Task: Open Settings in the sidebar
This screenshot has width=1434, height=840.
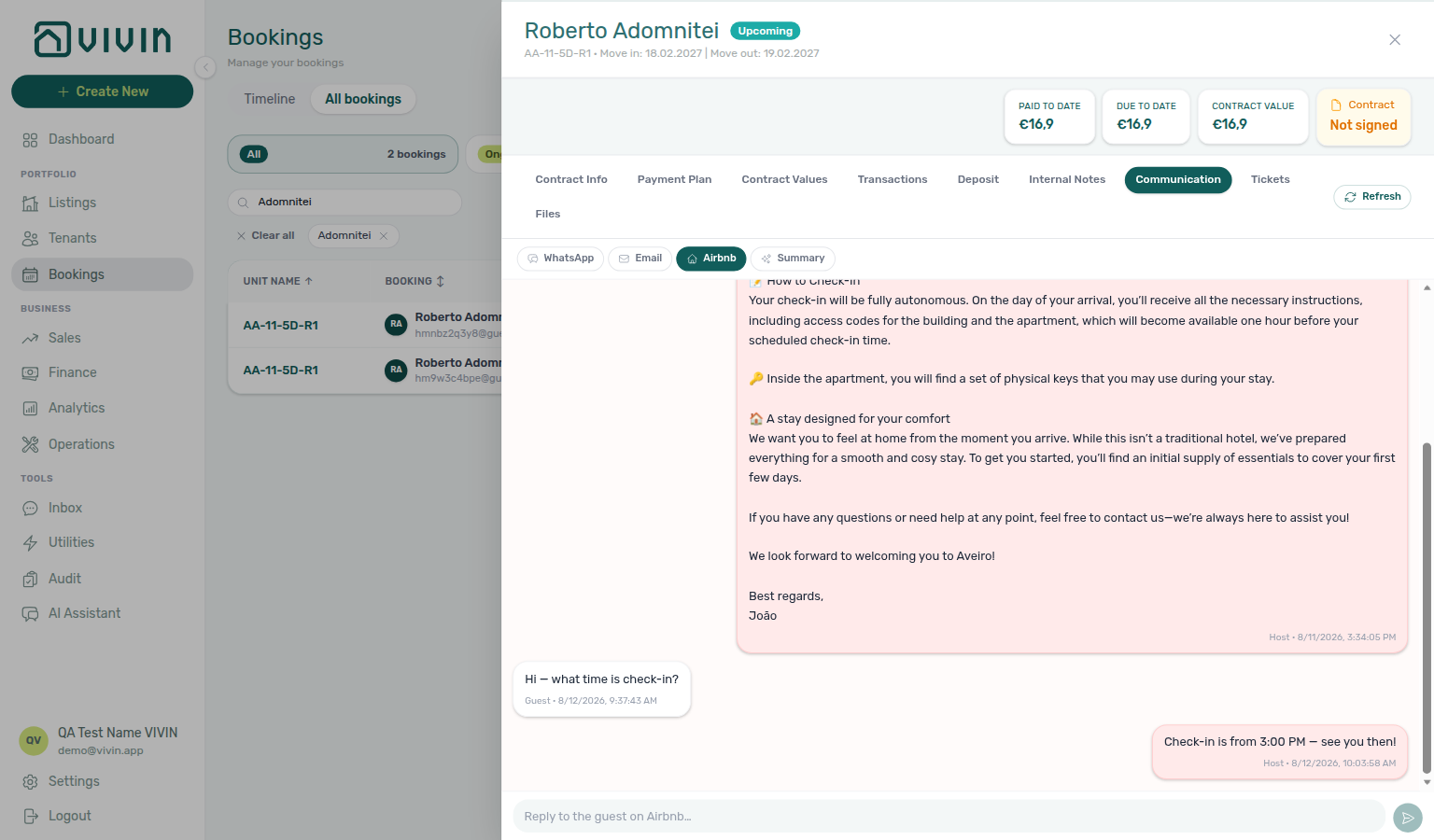Action: click(103, 781)
